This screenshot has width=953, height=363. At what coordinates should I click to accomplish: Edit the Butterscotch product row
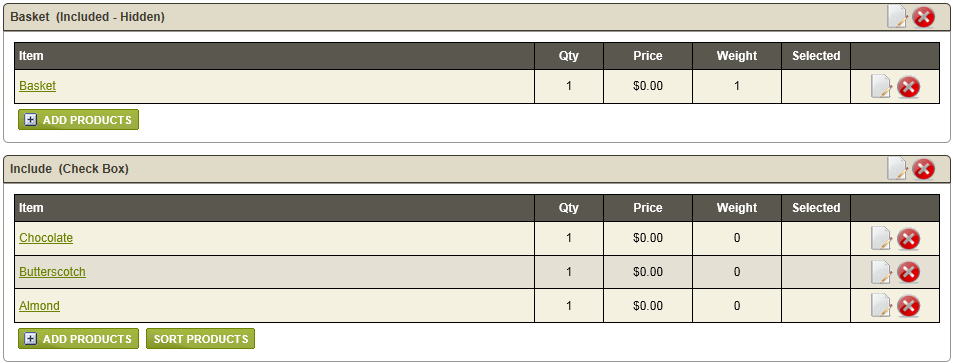[x=882, y=272]
